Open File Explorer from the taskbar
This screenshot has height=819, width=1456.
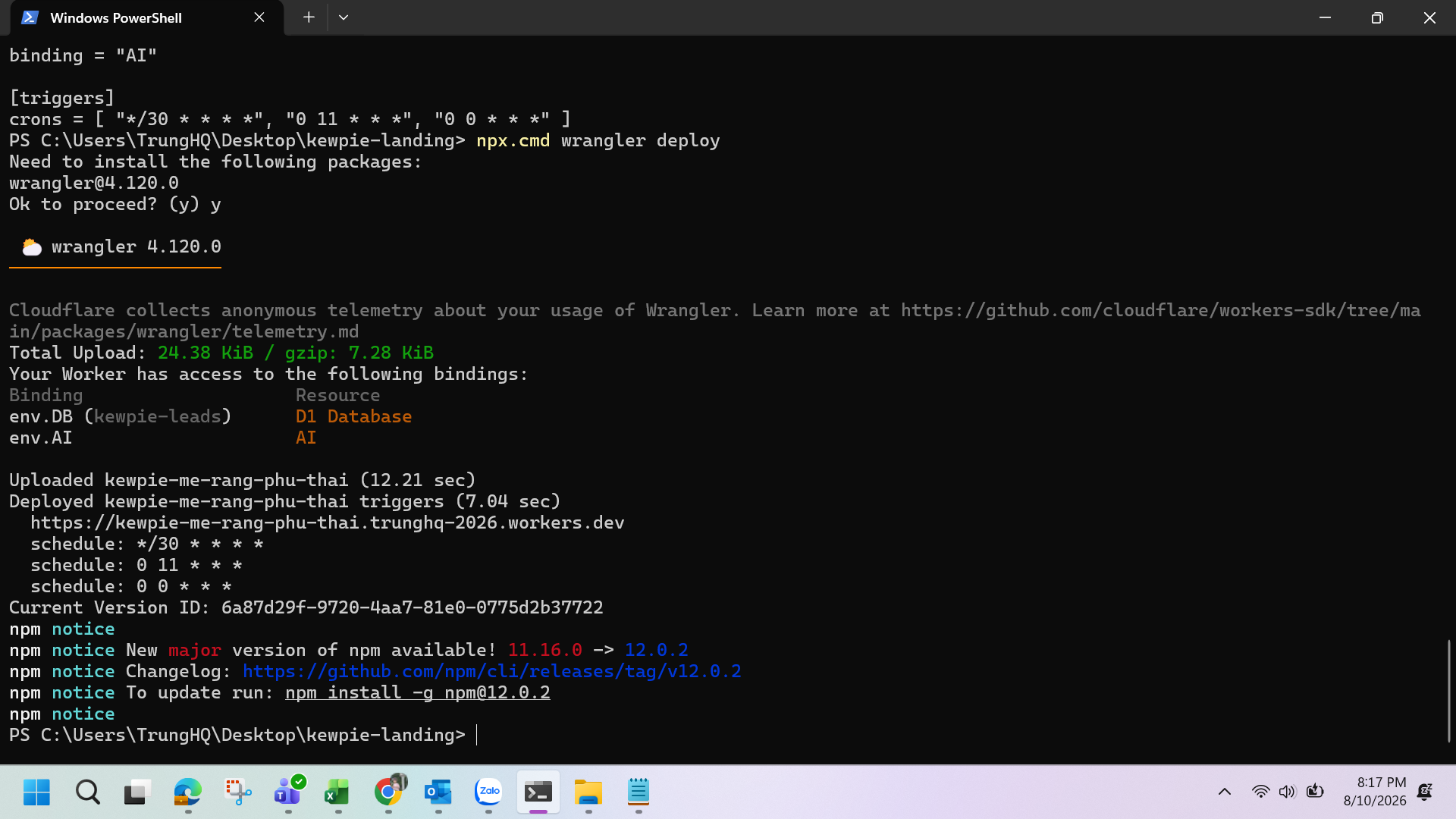point(588,792)
